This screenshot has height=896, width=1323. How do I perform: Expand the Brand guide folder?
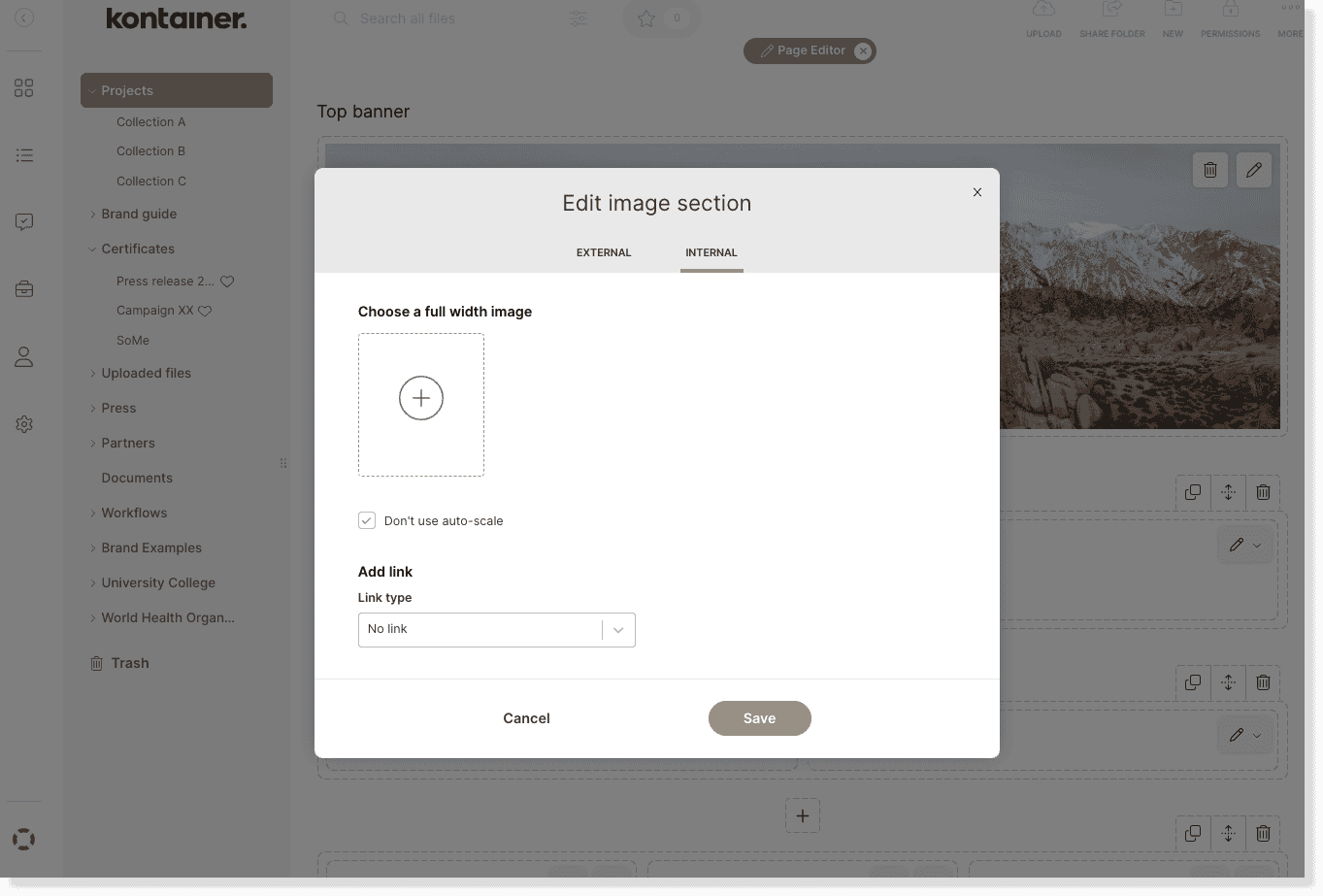pyautogui.click(x=93, y=215)
